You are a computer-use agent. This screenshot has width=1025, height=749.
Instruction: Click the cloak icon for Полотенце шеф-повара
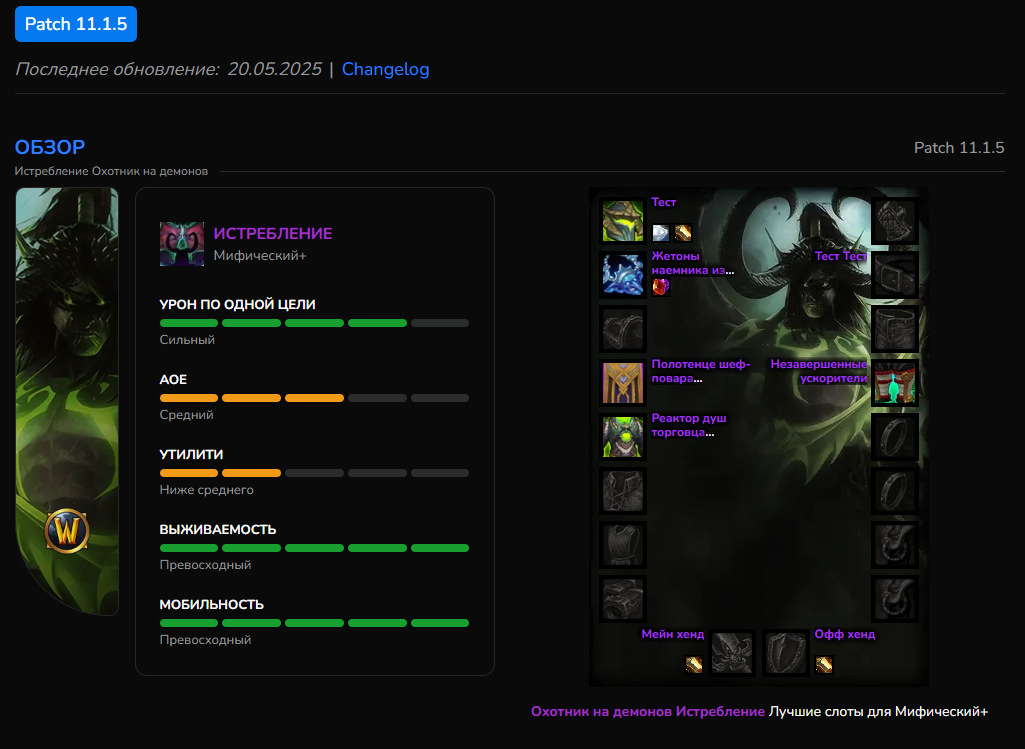click(622, 383)
